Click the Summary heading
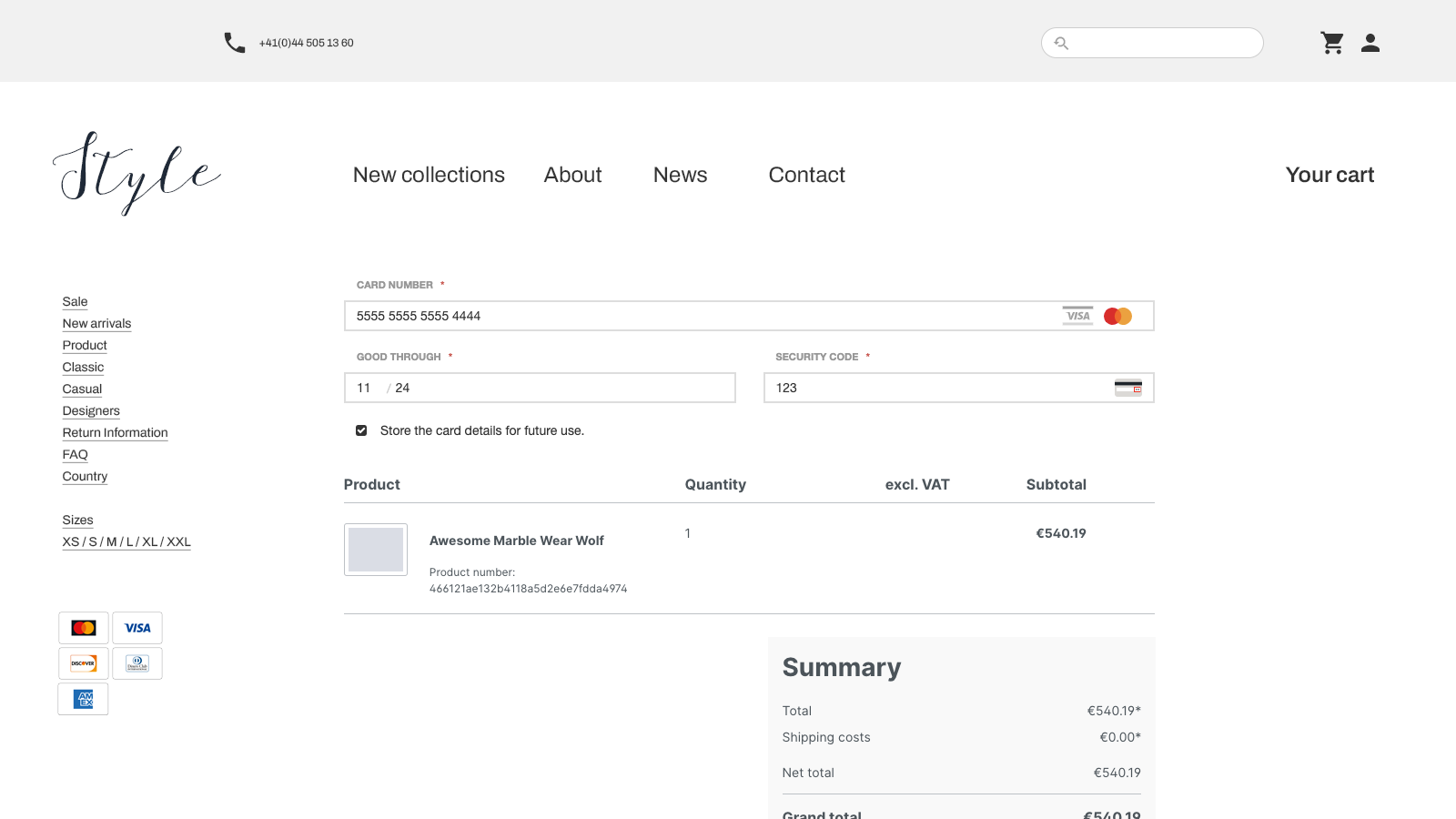 point(842,668)
